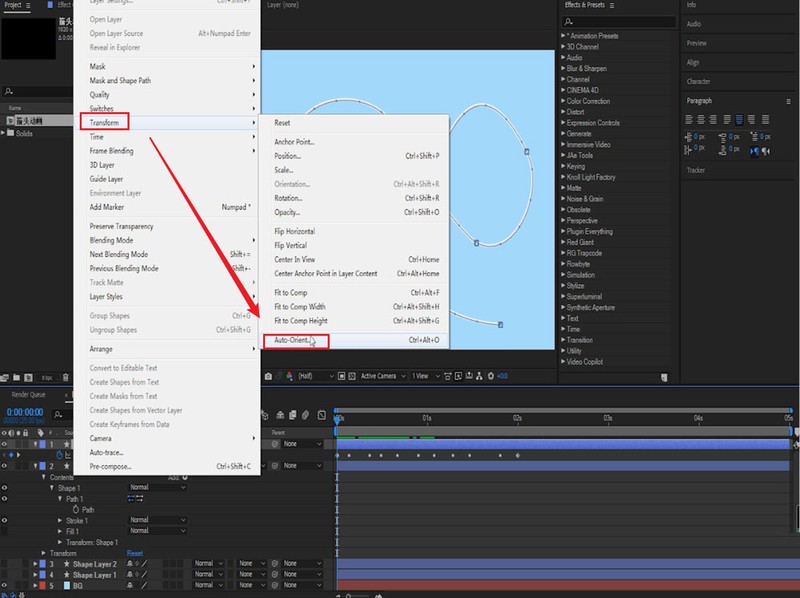The width and height of the screenshot is (800, 598).
Task: Select center align text in Paragraph panel
Action: 702,119
